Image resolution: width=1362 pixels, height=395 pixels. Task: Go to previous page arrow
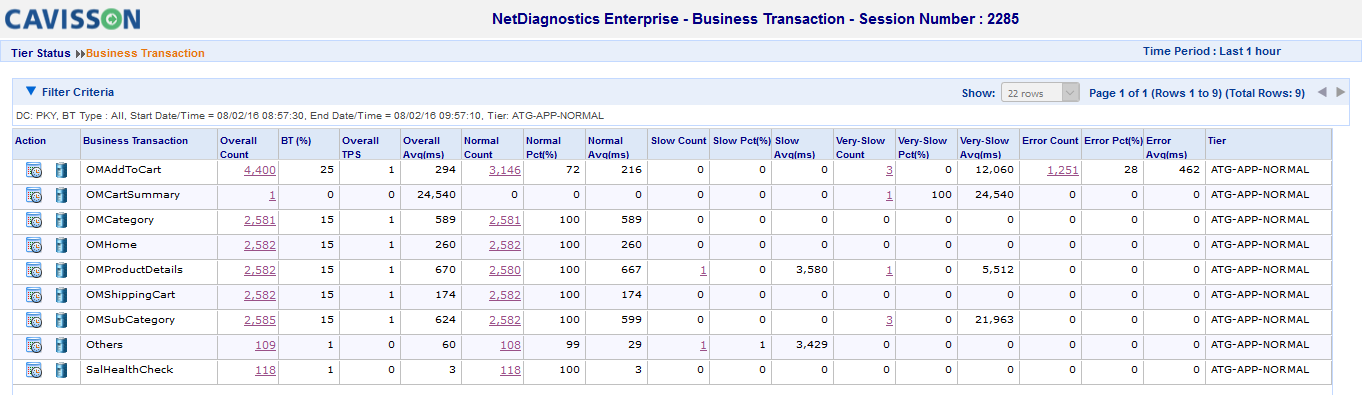point(1322,92)
